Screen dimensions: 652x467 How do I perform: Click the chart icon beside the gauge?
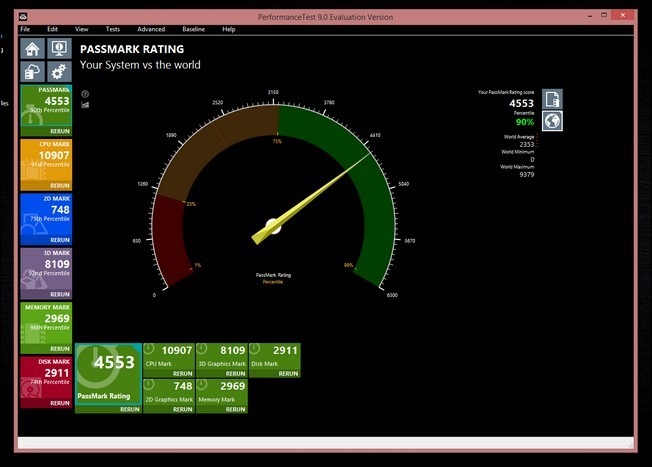point(85,104)
